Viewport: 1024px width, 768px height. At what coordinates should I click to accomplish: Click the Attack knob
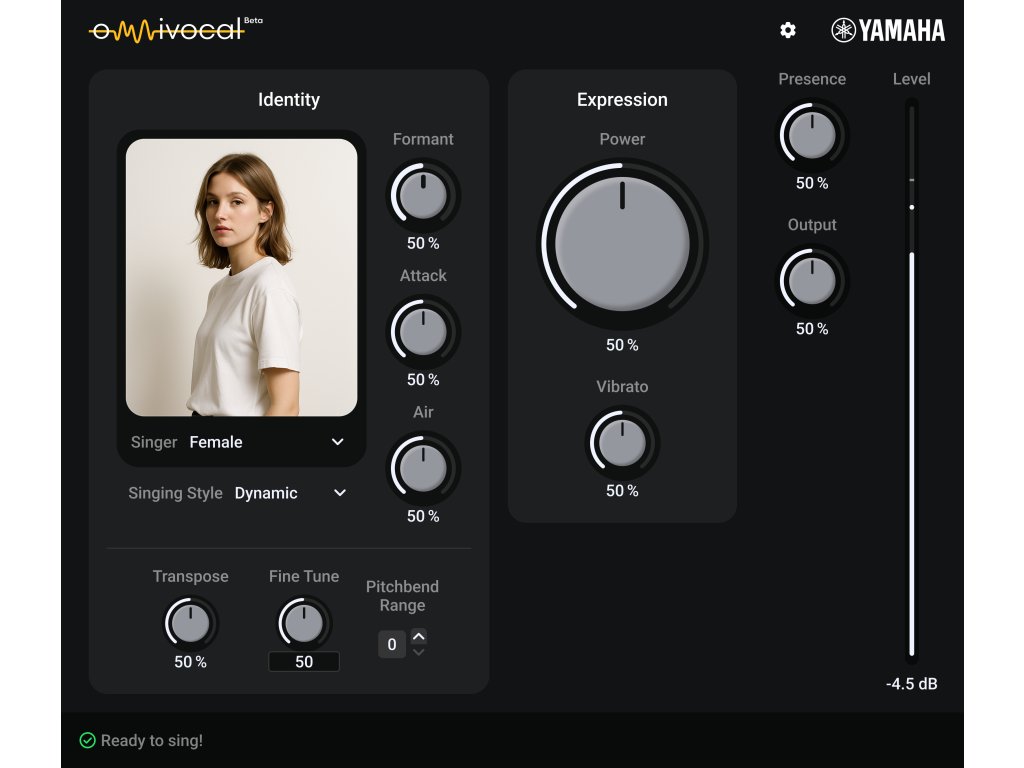[x=423, y=332]
